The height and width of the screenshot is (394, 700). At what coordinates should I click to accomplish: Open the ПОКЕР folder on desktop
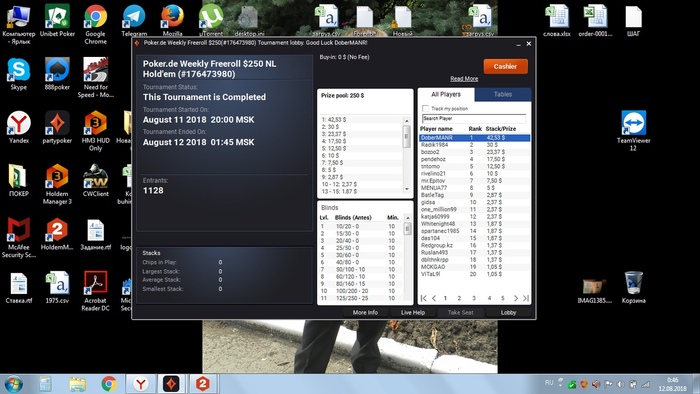(x=19, y=181)
